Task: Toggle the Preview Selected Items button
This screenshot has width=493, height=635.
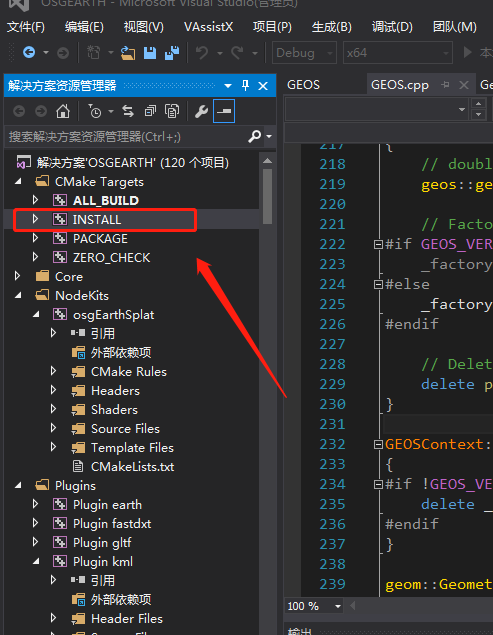Action: pos(224,111)
